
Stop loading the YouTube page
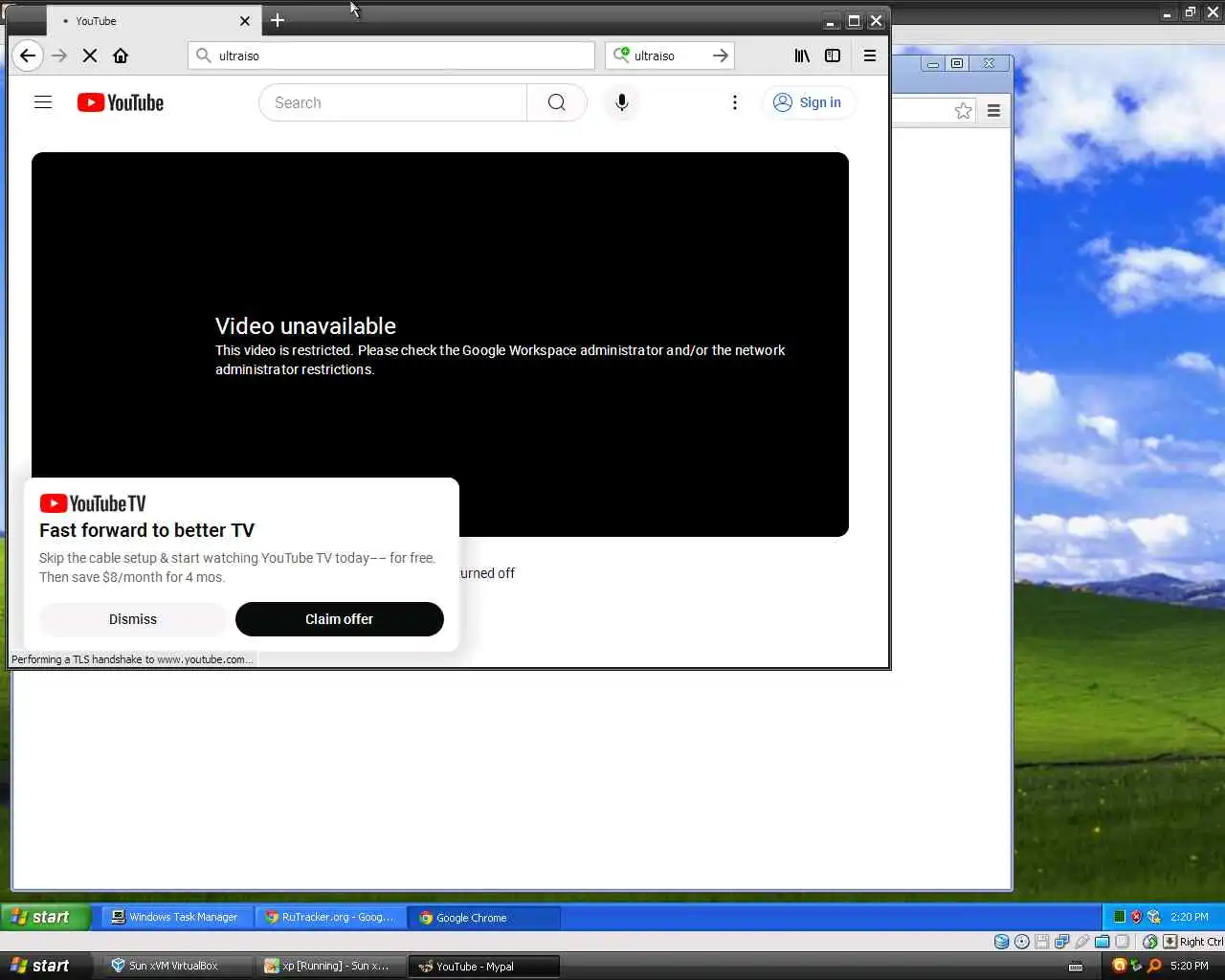[90, 56]
